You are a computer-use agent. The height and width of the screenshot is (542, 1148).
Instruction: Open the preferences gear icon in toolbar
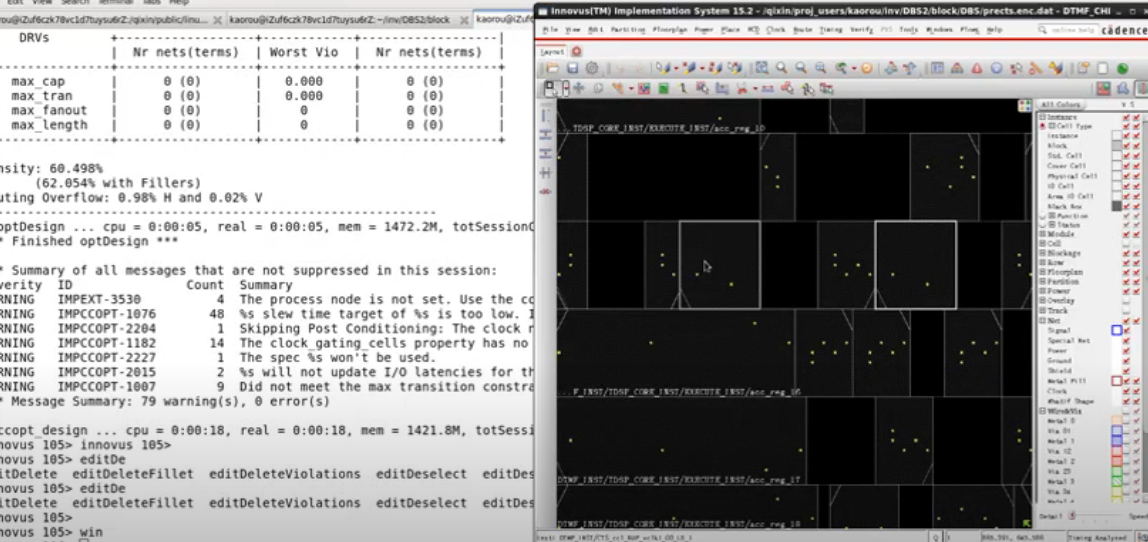[x=592, y=68]
